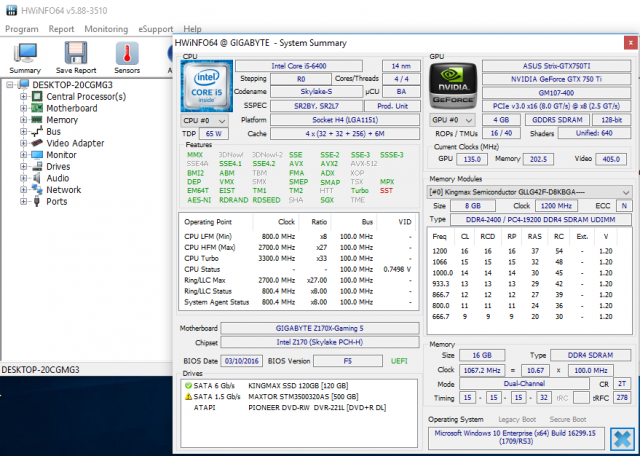
Task: Open the Report menu
Action: (x=61, y=29)
